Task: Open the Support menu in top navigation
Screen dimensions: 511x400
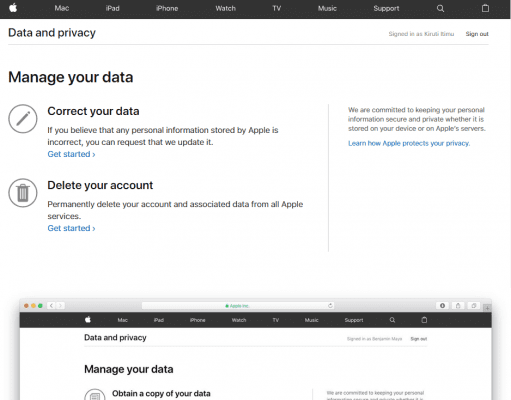Action: 386,8
